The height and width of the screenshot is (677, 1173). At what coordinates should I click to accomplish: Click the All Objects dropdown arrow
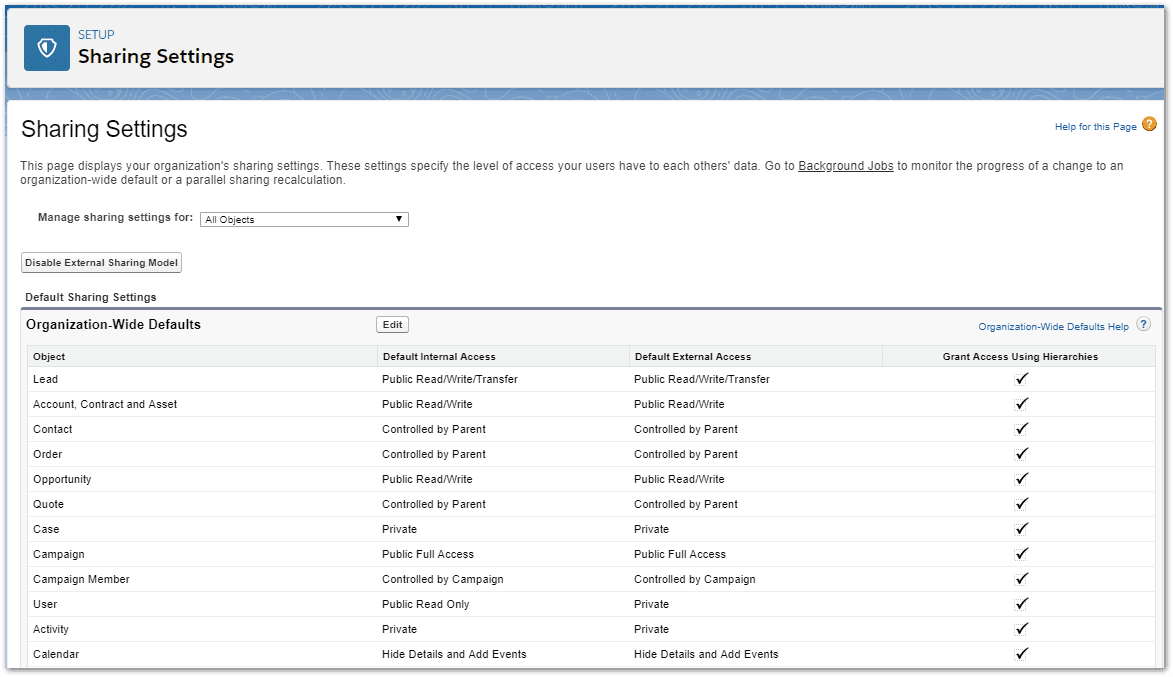point(399,219)
